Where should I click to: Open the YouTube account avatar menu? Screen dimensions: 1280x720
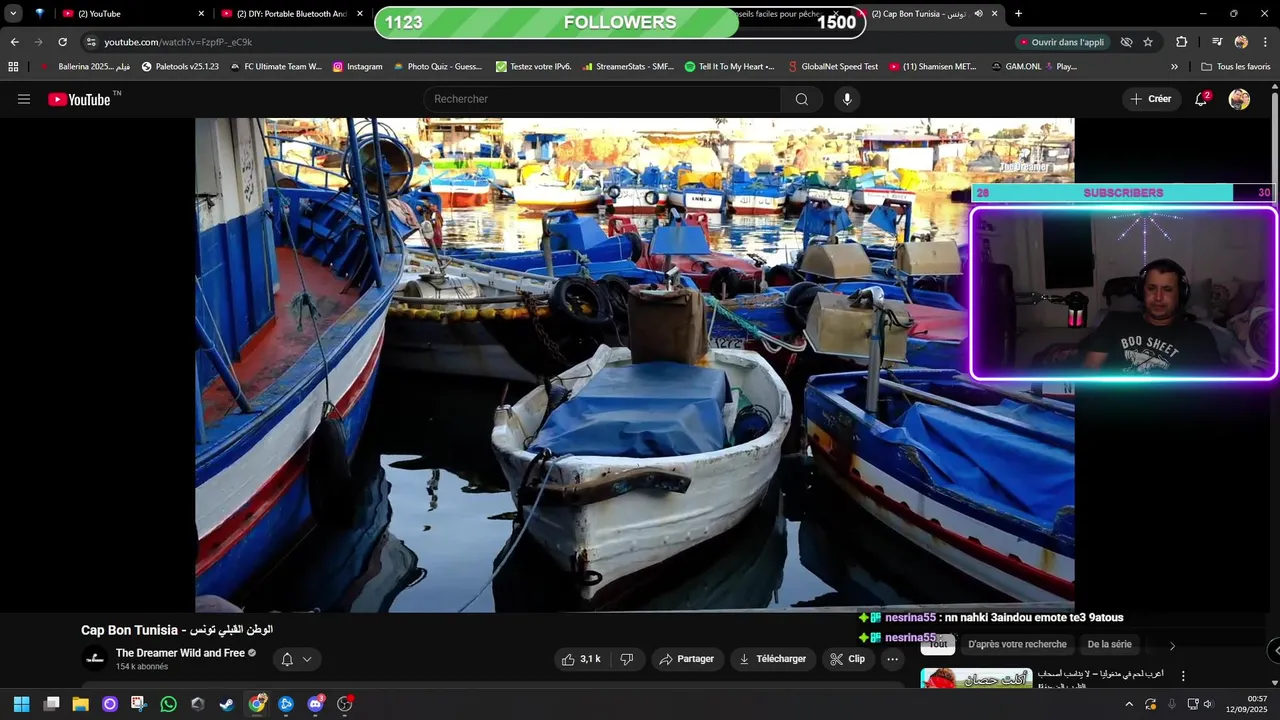coord(1239,99)
